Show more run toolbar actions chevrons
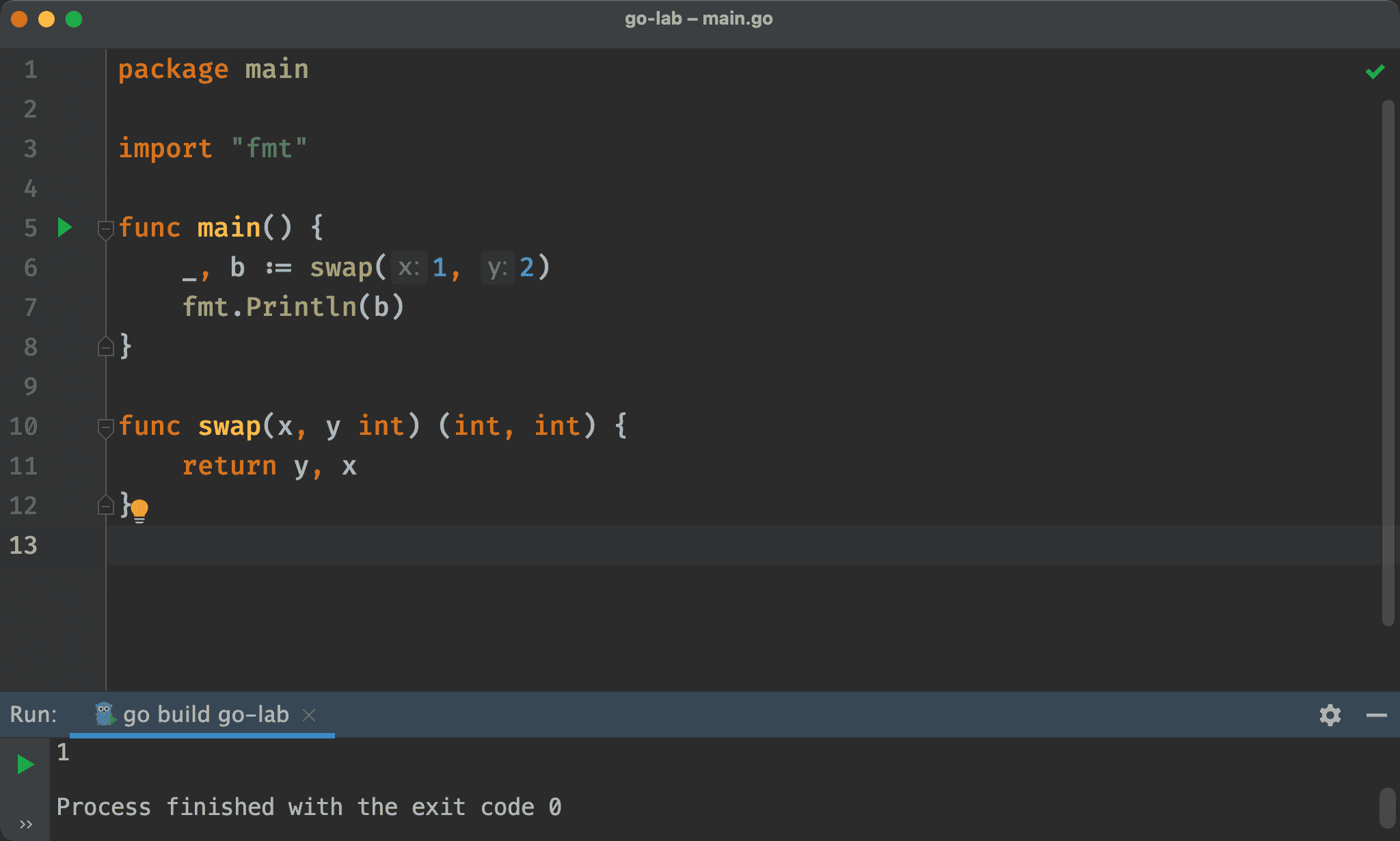Image resolution: width=1400 pixels, height=841 pixels. tap(26, 824)
